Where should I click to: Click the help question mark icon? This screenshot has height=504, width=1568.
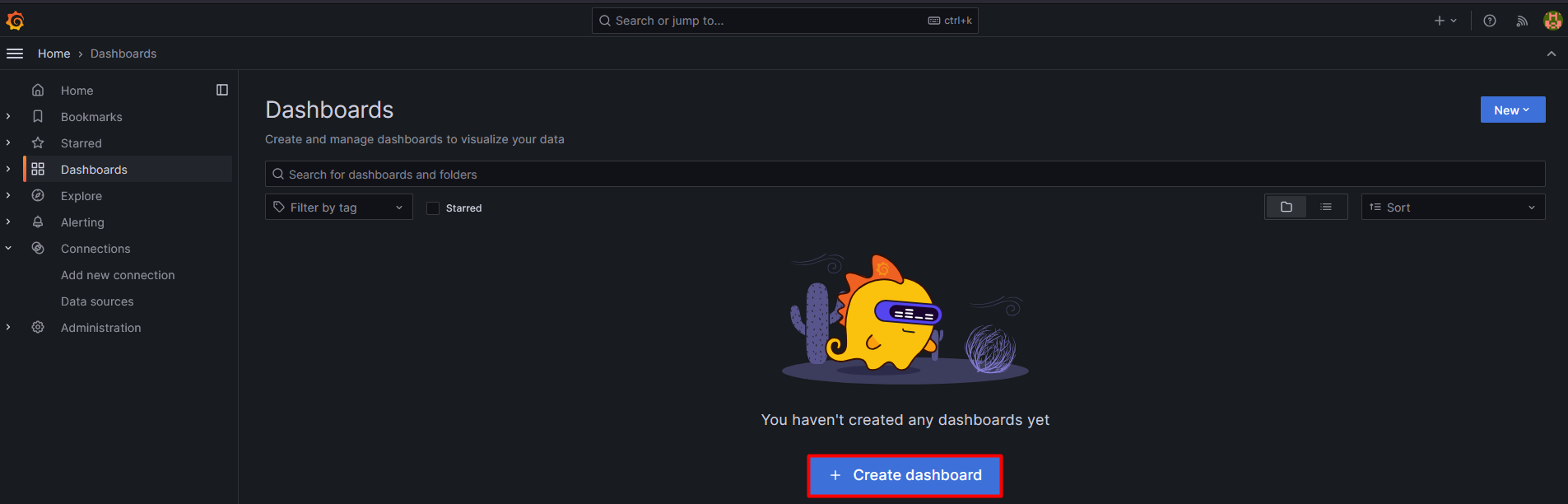tap(1490, 21)
